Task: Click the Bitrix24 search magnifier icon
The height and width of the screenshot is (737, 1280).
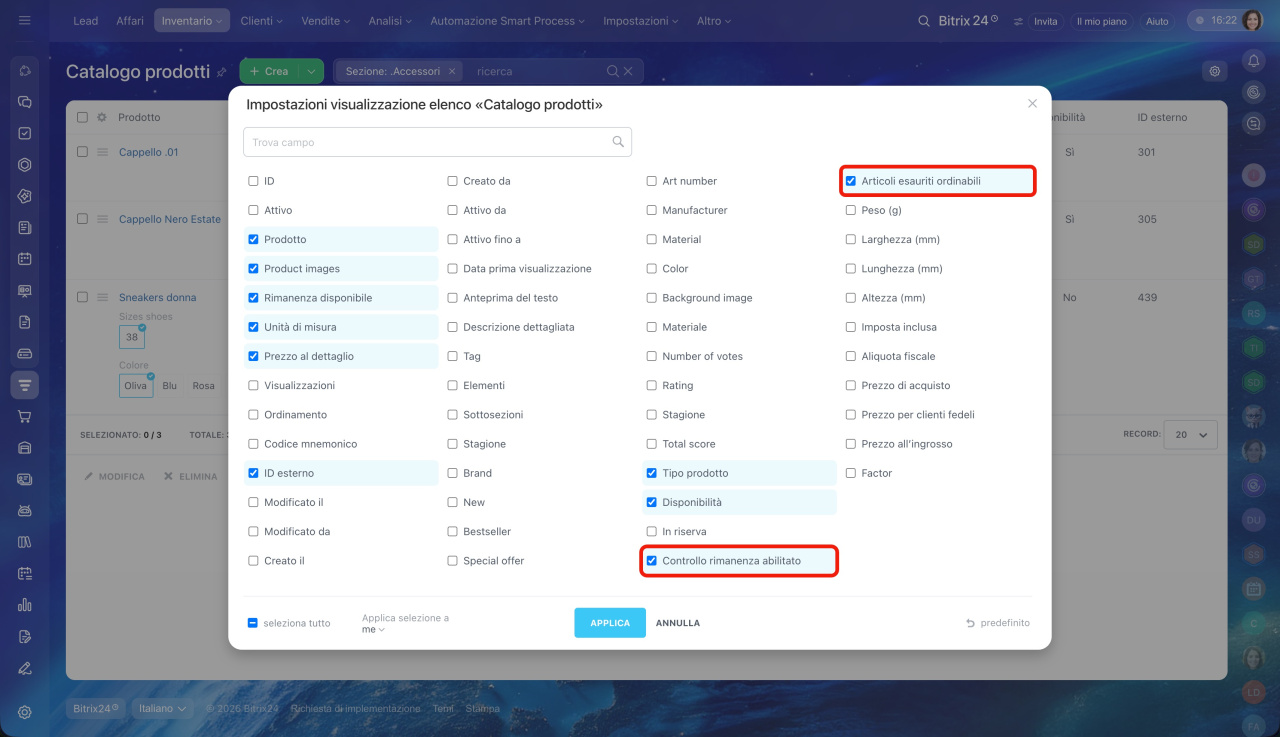Action: click(x=923, y=21)
